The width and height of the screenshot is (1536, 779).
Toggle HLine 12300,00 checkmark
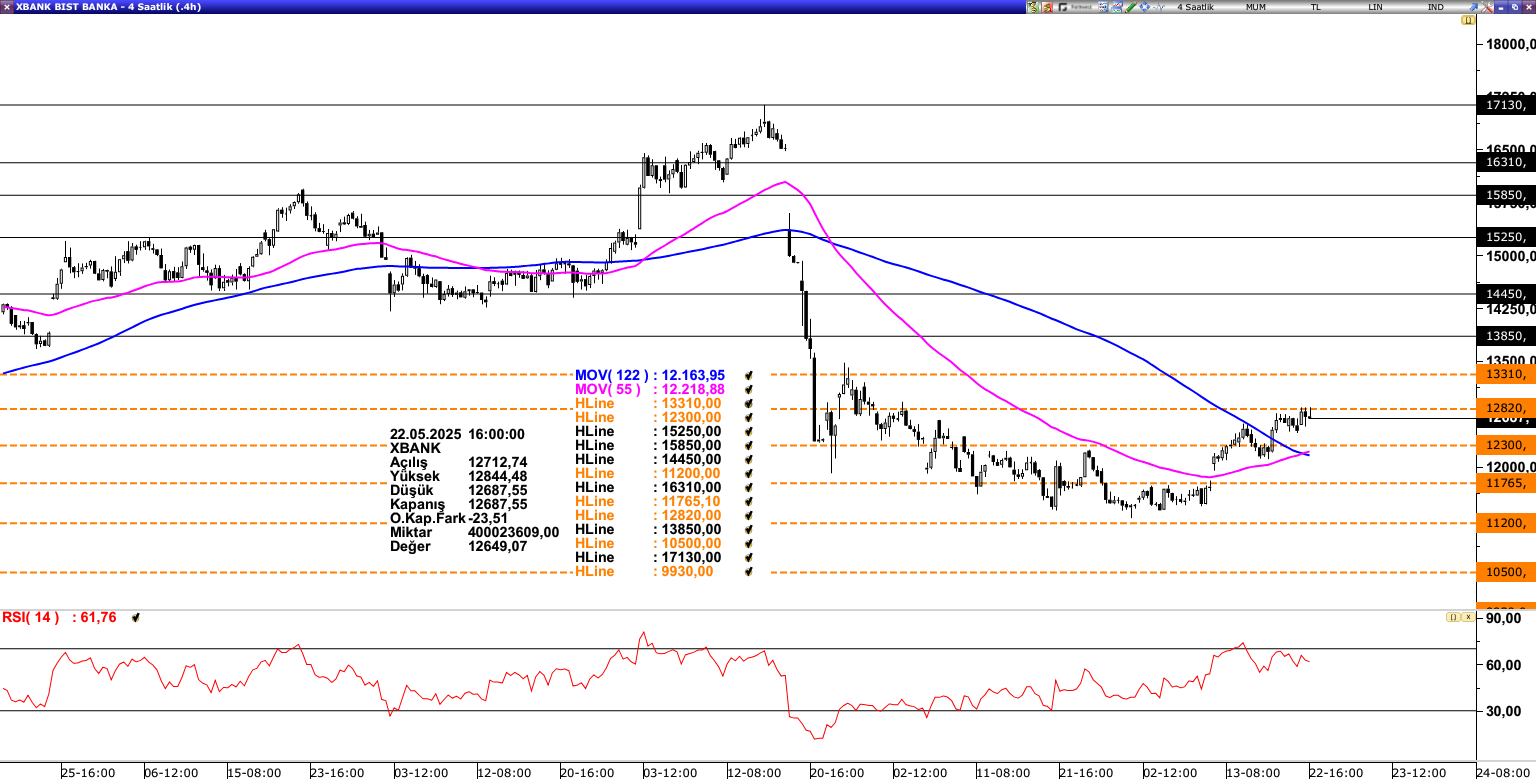tap(749, 417)
